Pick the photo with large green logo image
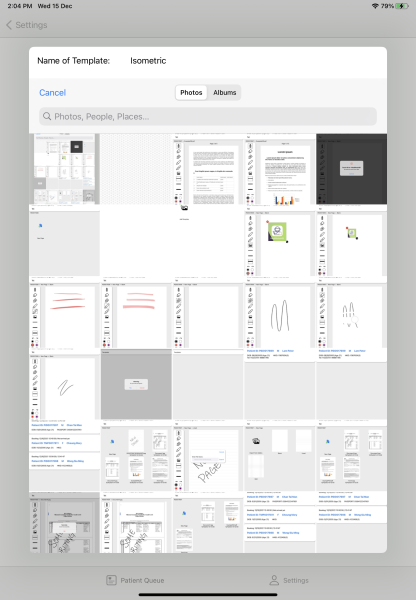The width and height of the screenshot is (416, 600). coord(280,241)
